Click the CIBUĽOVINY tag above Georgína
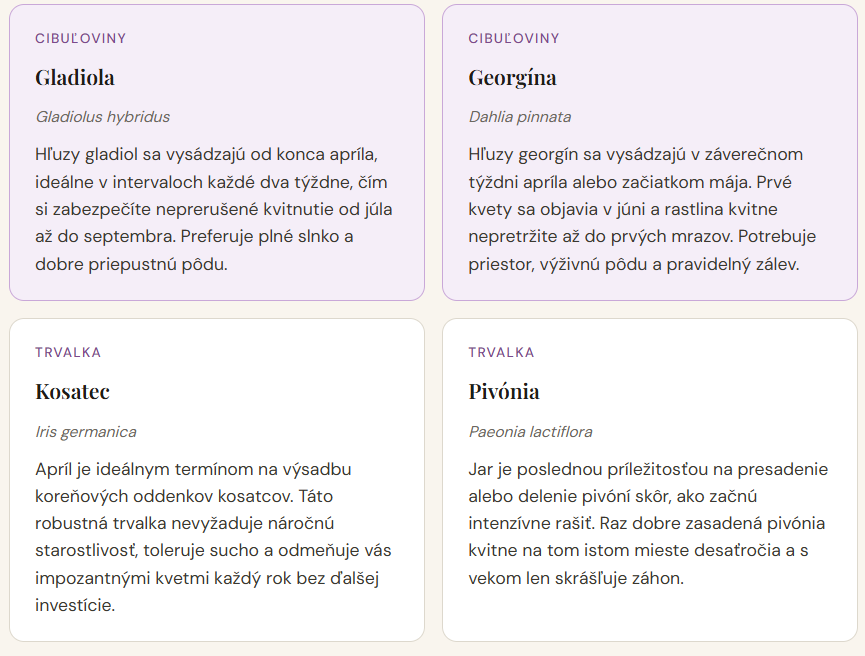Viewport: 865px width, 656px height. click(x=514, y=38)
